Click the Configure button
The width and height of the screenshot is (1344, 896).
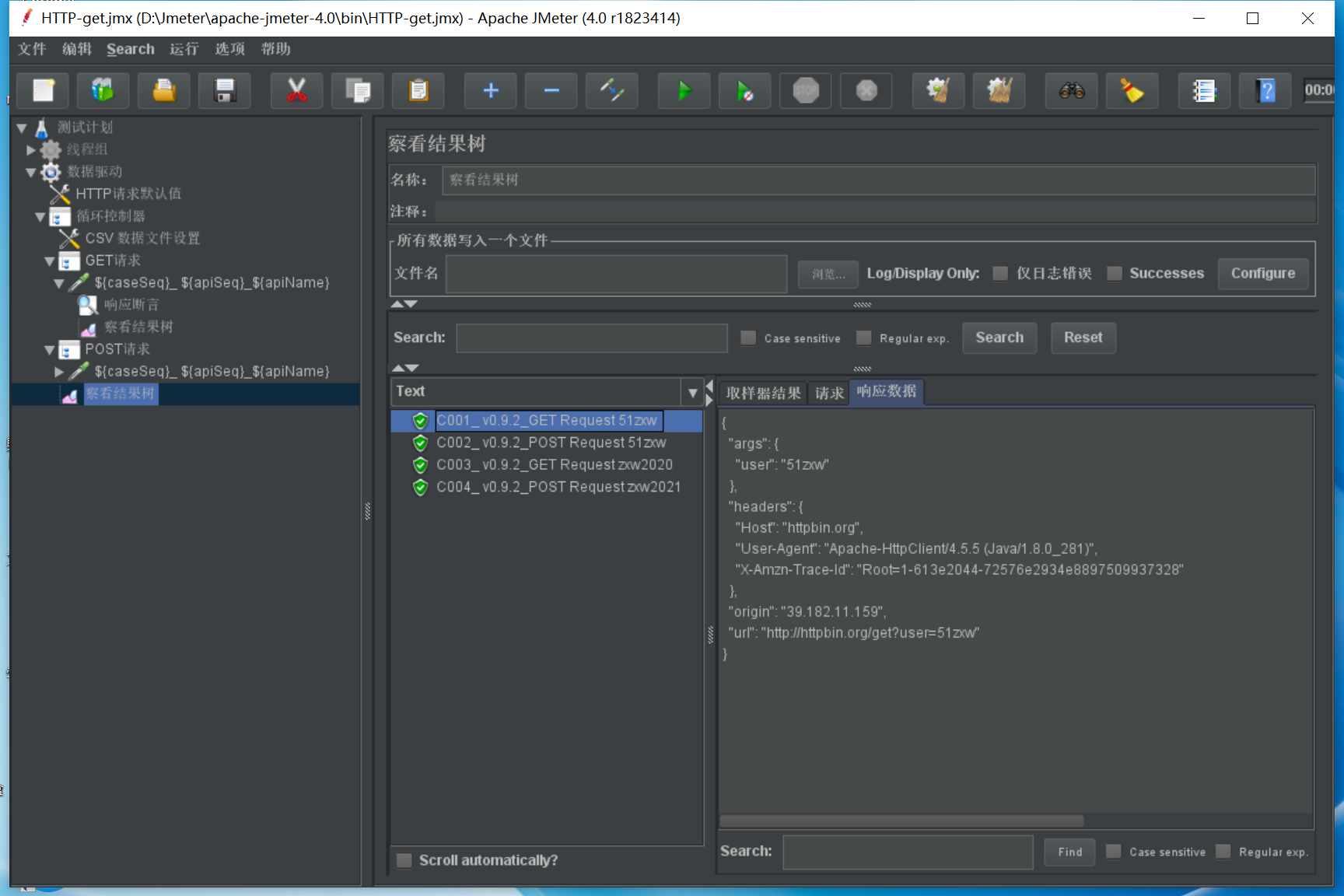tap(1263, 273)
